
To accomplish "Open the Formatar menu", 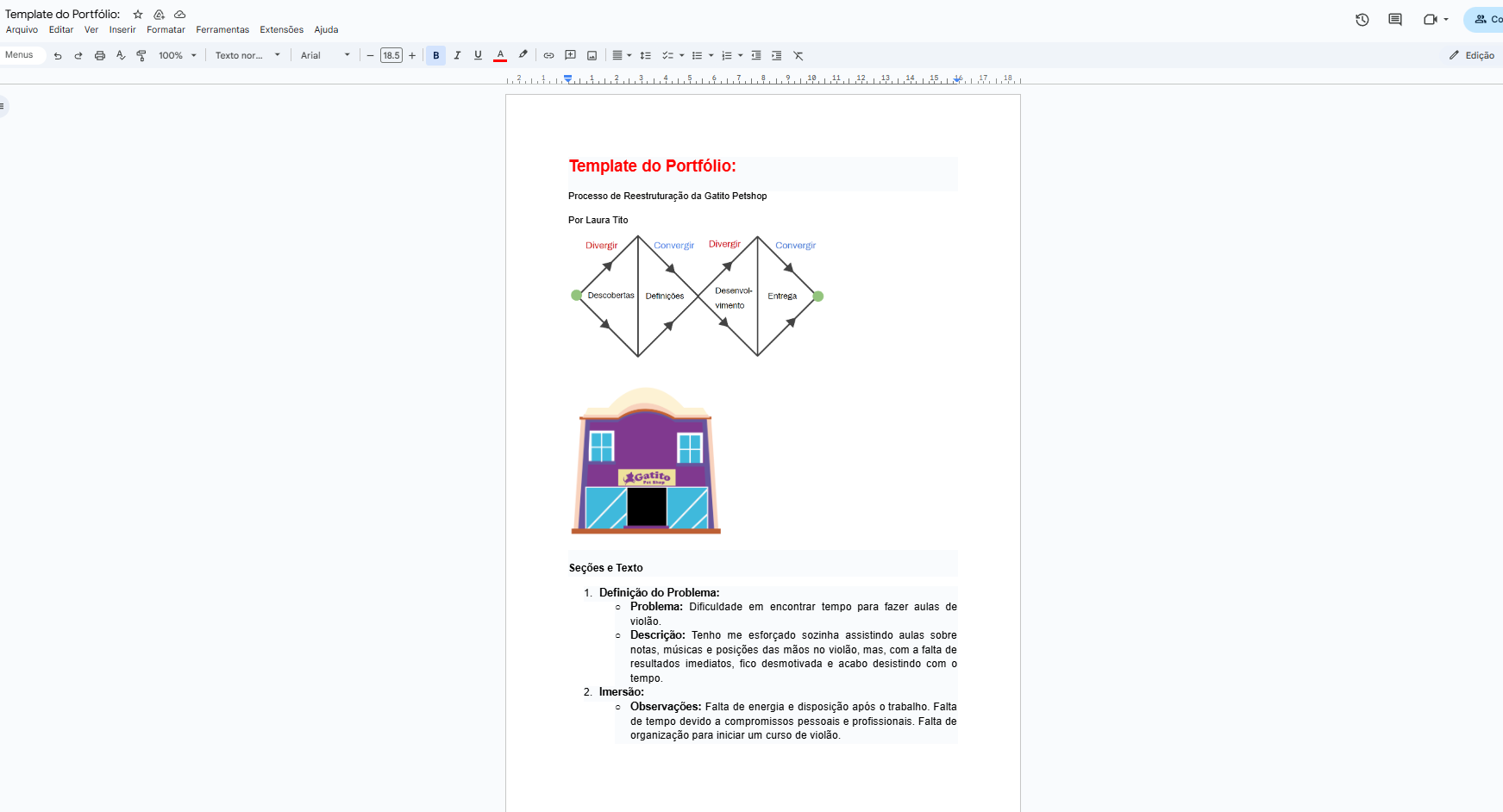I will coord(166,30).
